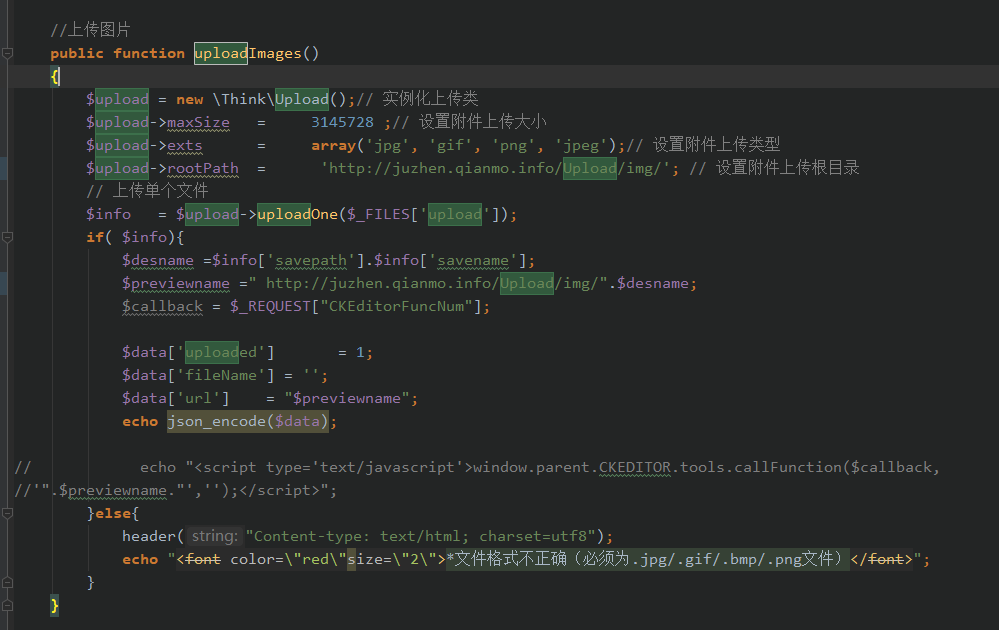Click the function's opening brace {

(55, 76)
